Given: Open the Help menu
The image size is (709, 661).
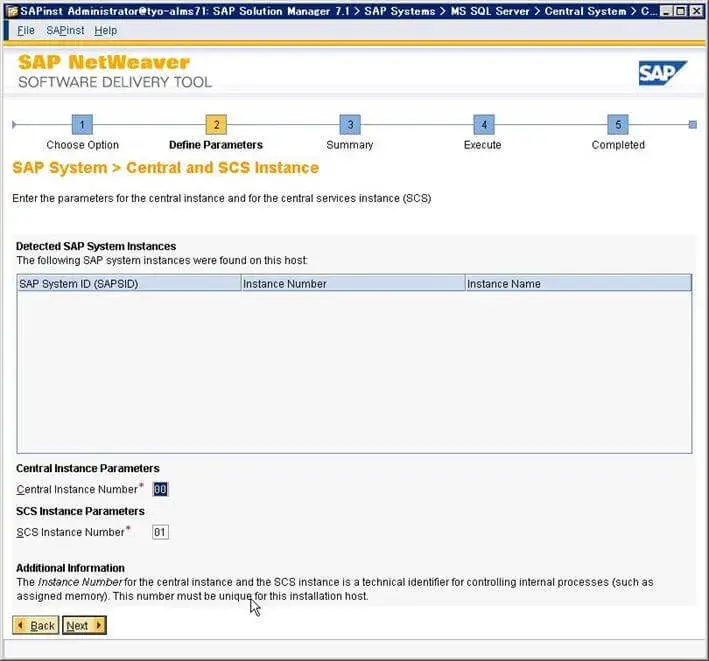Looking at the screenshot, I should 105,31.
